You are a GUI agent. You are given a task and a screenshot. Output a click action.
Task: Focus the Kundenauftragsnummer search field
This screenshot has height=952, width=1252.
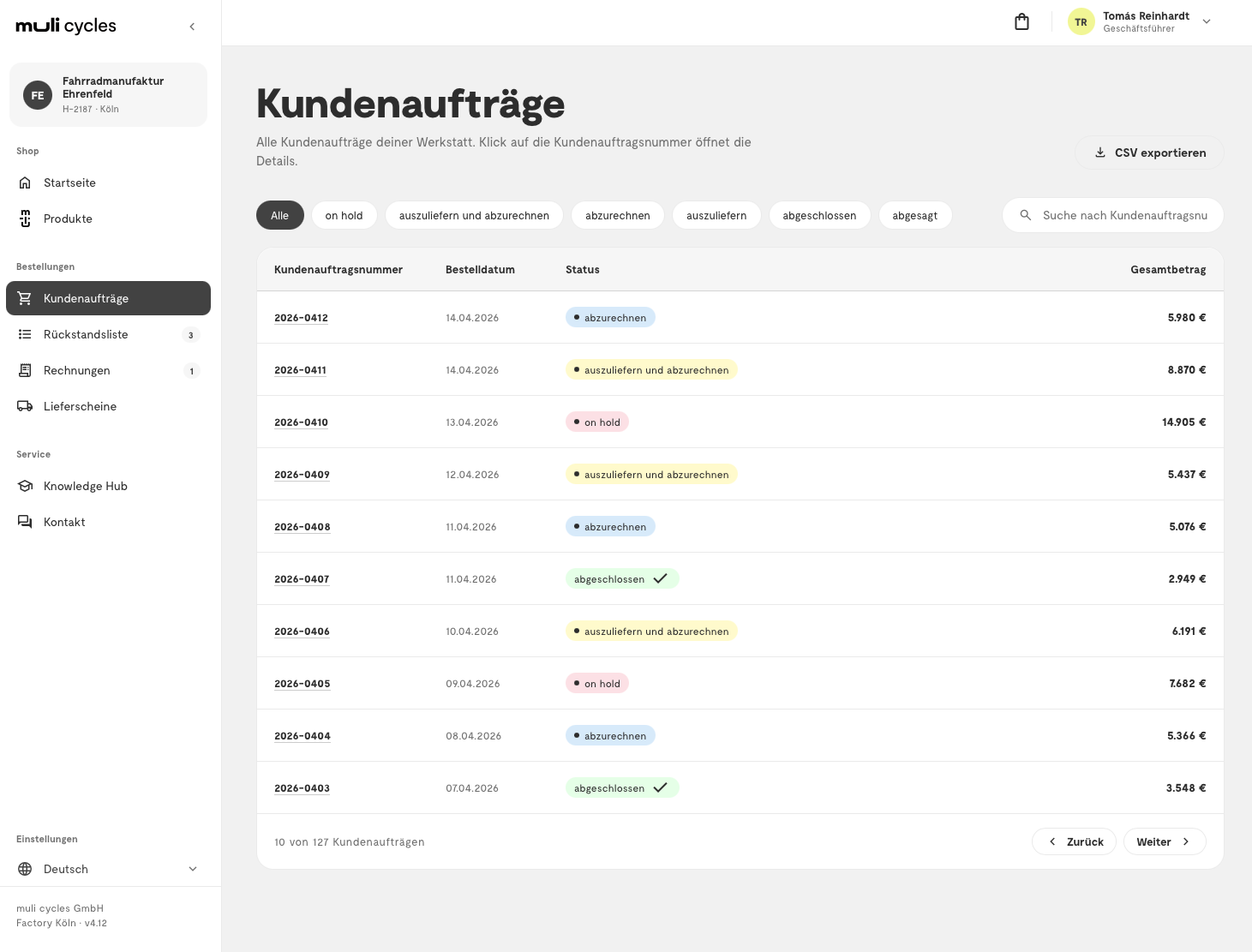[x=1112, y=215]
